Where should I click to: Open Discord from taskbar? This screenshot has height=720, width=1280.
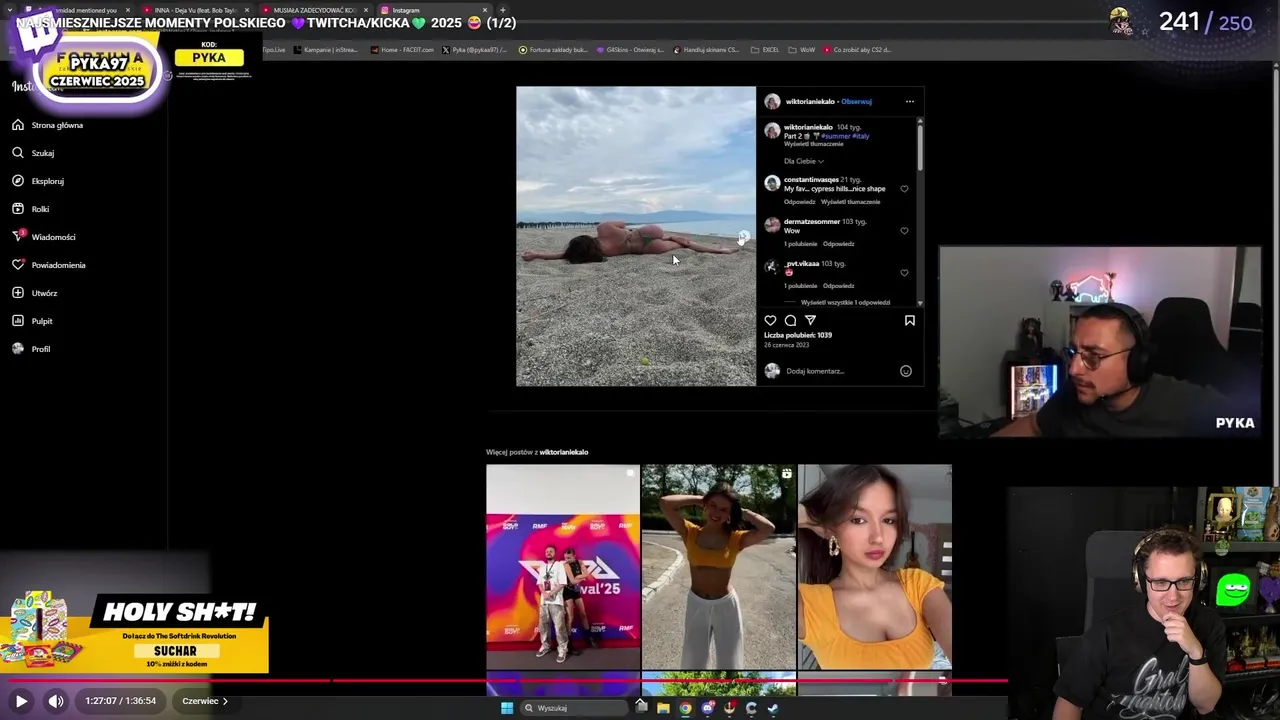pos(708,708)
